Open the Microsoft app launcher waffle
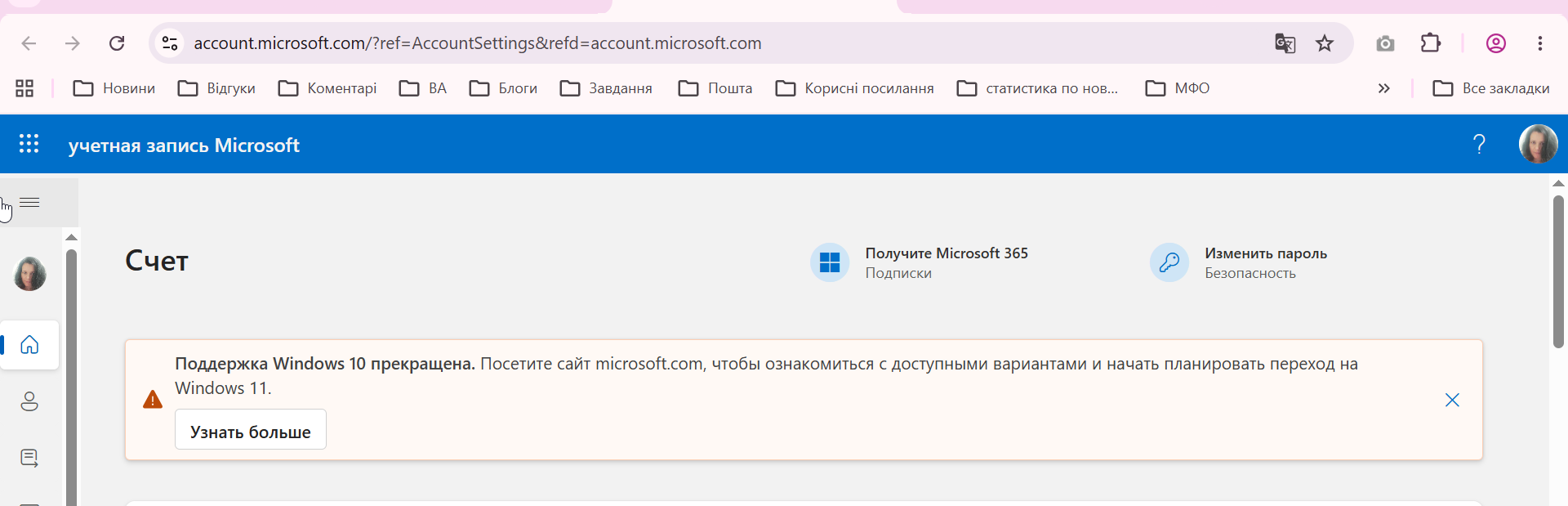1568x506 pixels. click(x=29, y=144)
